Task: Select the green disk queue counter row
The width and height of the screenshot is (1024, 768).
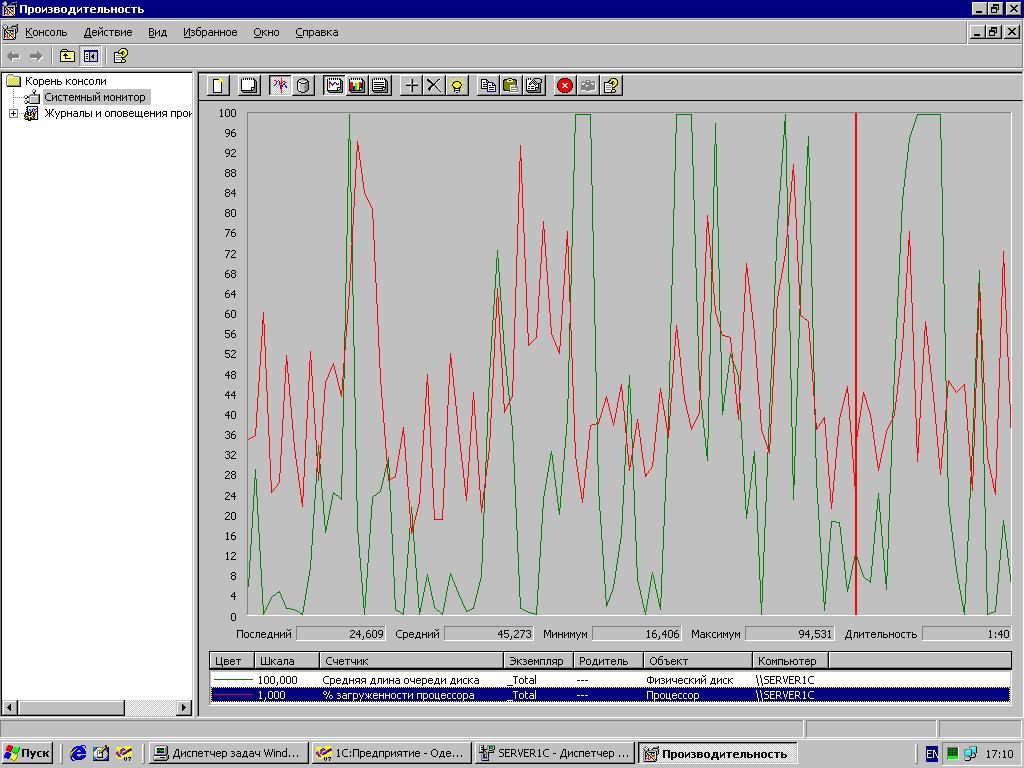Action: (x=400, y=680)
